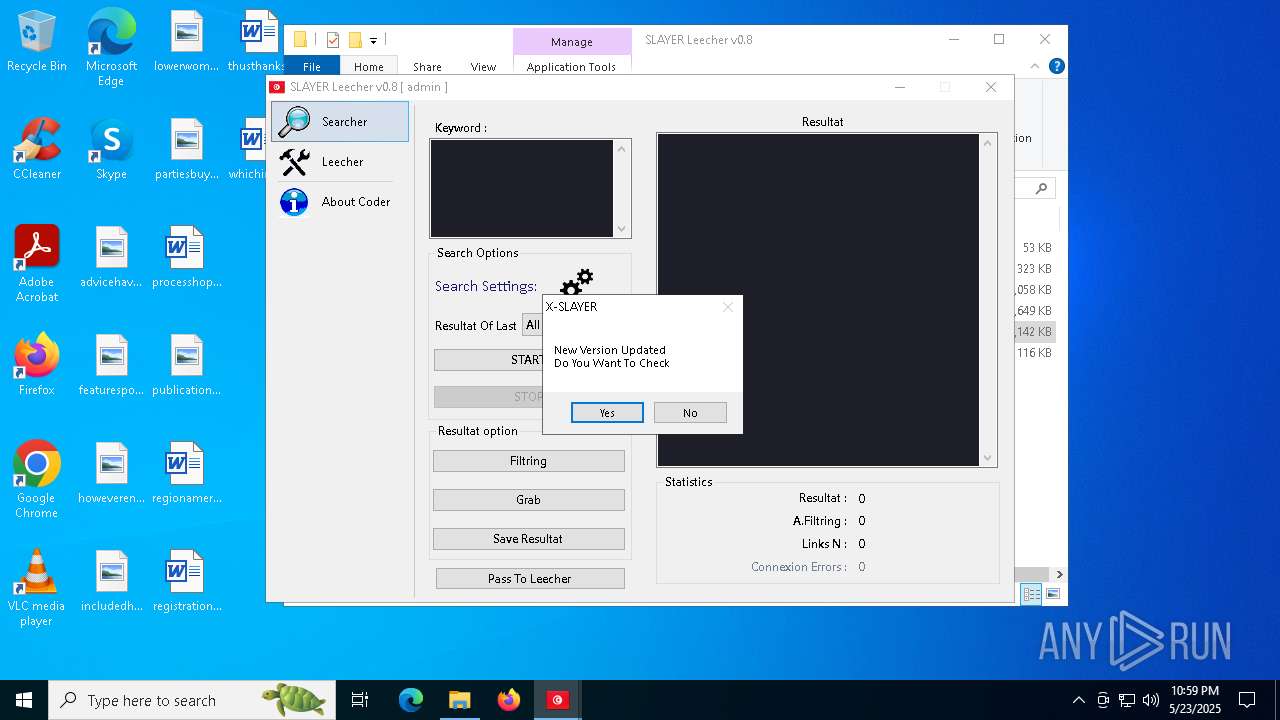Click the taskbar search box
This screenshot has height=720, width=1280.
(x=192, y=700)
